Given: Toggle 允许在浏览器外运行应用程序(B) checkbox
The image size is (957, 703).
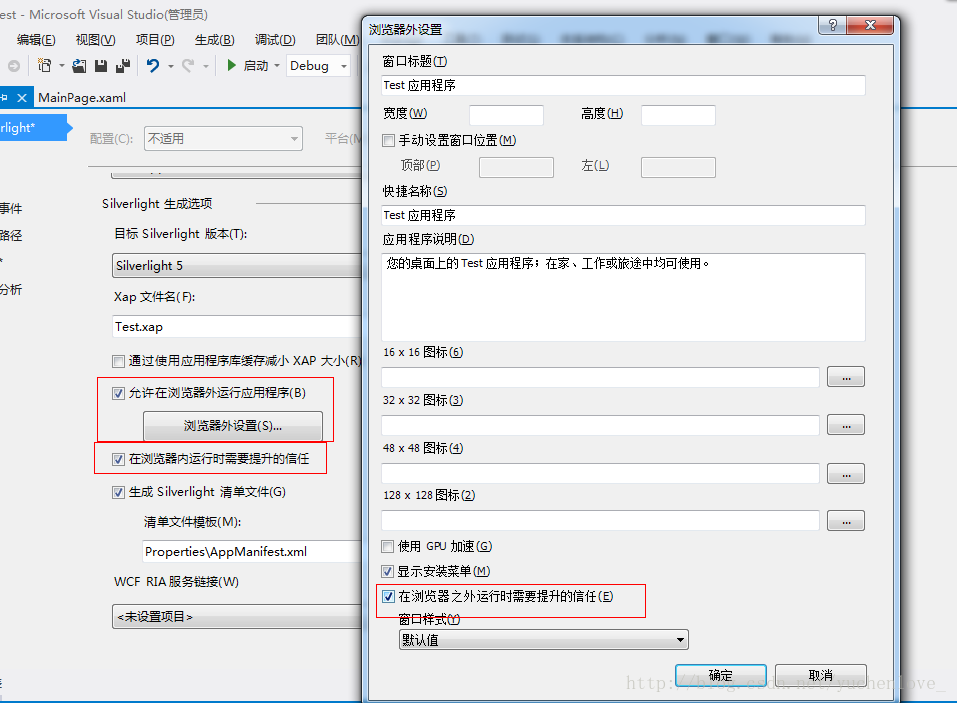Looking at the screenshot, I should coord(118,394).
